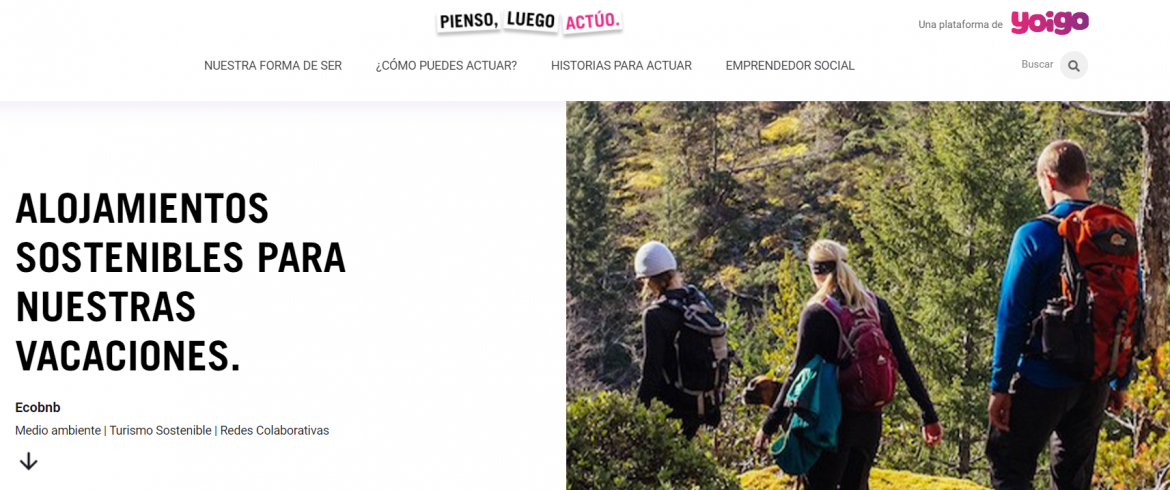The width and height of the screenshot is (1170, 490).
Task: Click the down arrow below the categories
Action: point(28,462)
